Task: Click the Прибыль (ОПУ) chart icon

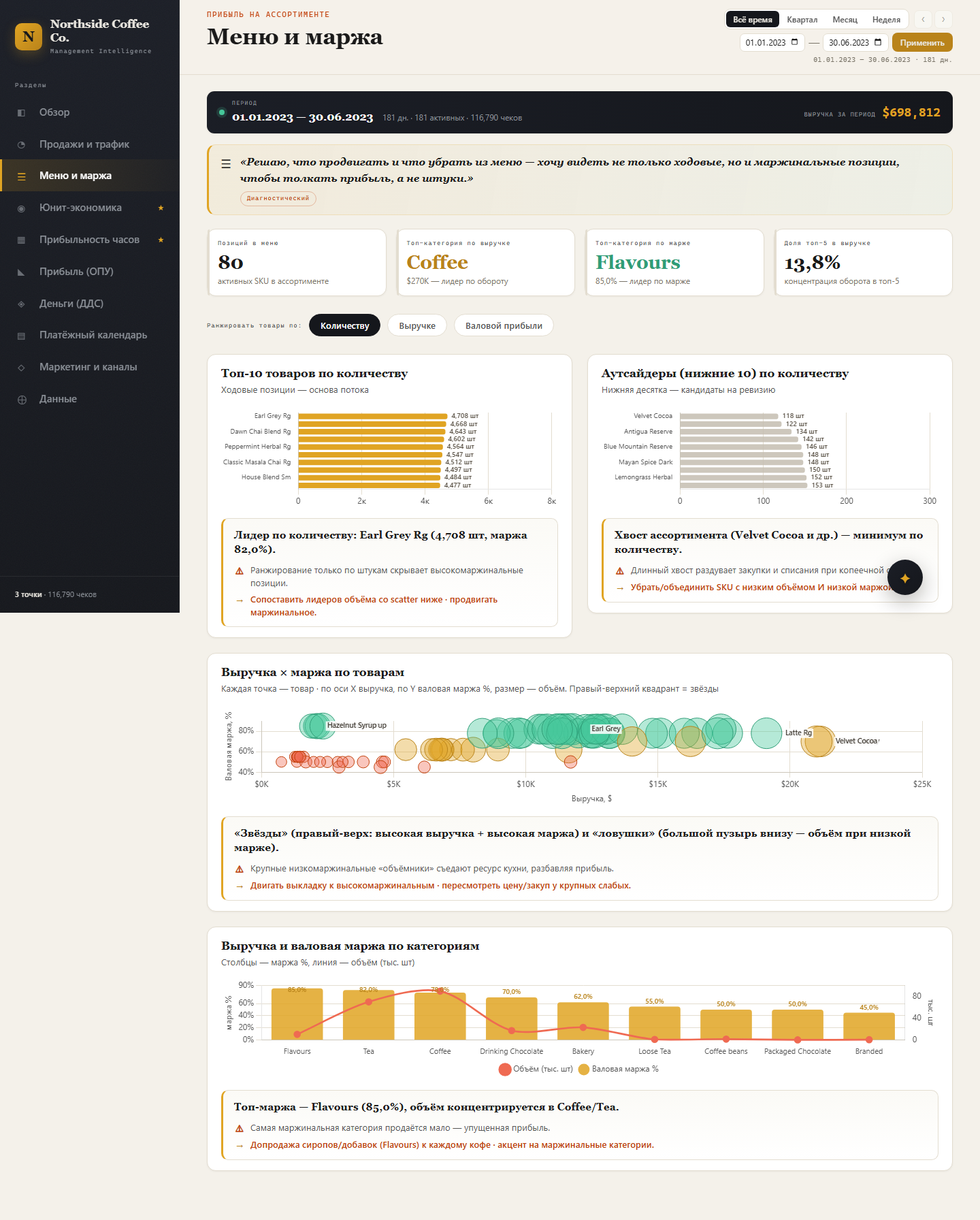Action: (x=21, y=272)
